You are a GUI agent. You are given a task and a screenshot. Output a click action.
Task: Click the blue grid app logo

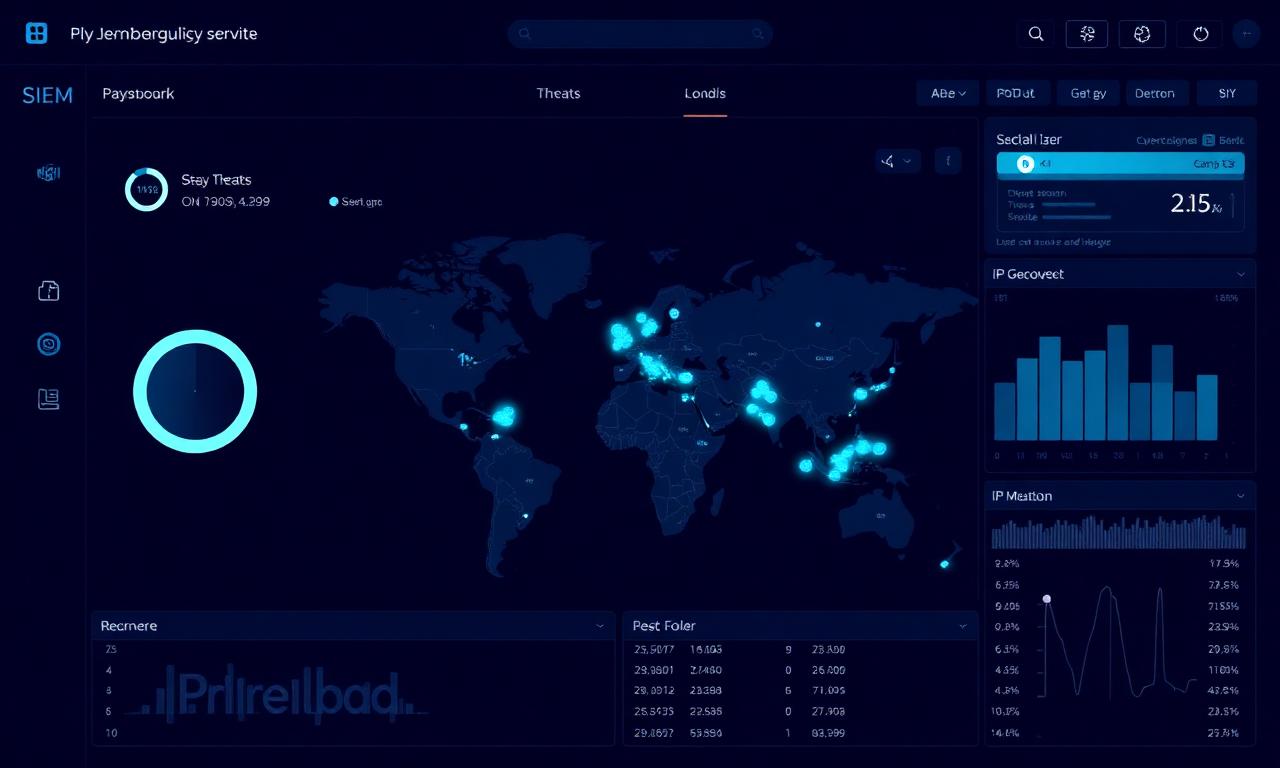pyautogui.click(x=36, y=33)
